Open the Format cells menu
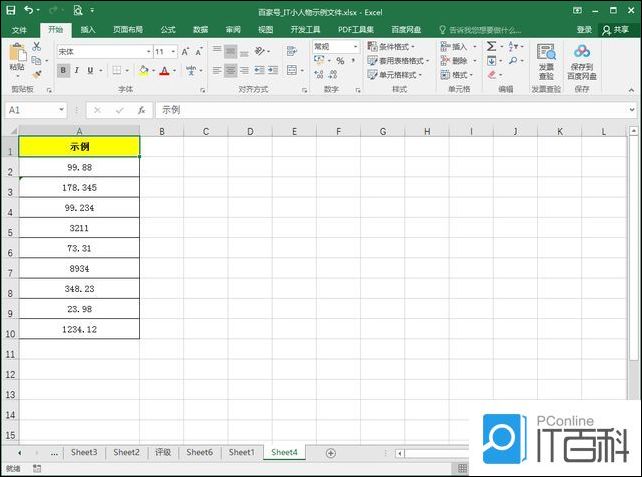 [x=457, y=75]
